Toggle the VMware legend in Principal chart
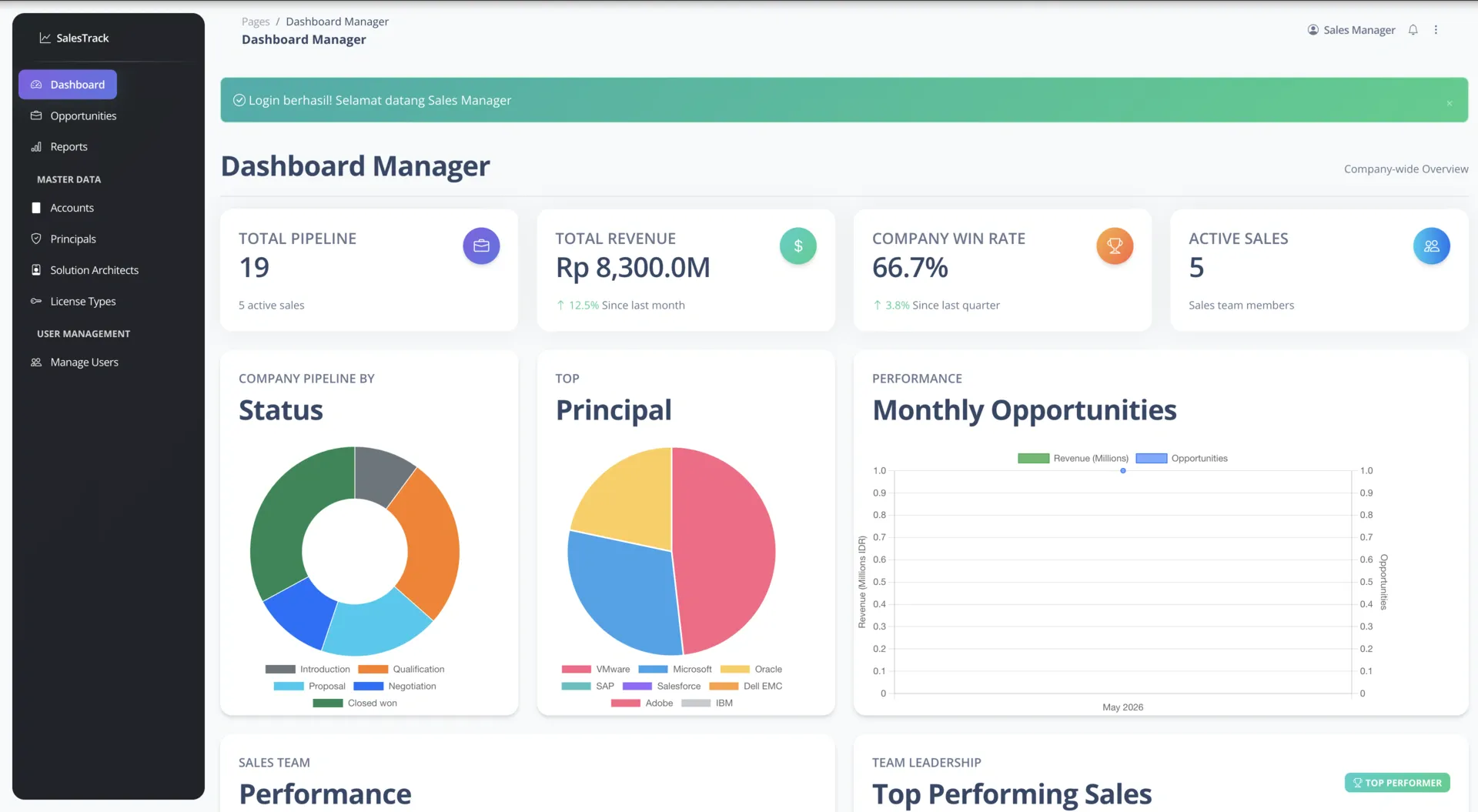 (596, 670)
